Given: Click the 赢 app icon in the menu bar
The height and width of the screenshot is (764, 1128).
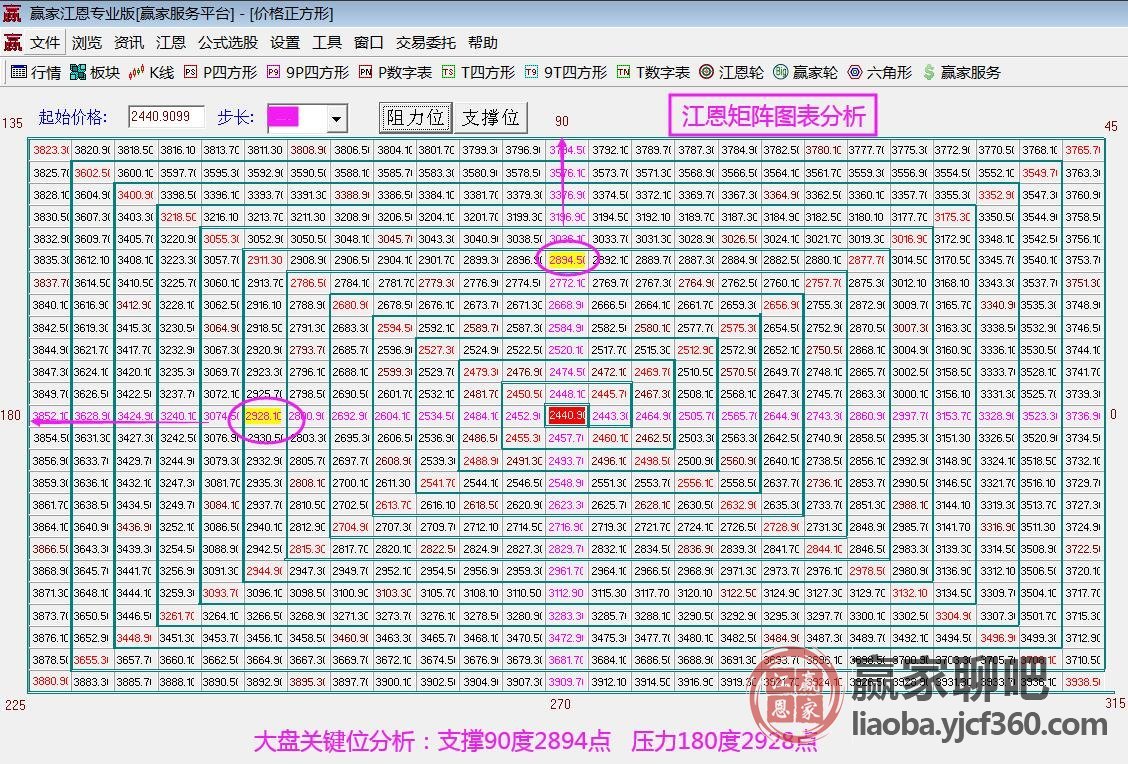Looking at the screenshot, I should click(x=13, y=42).
